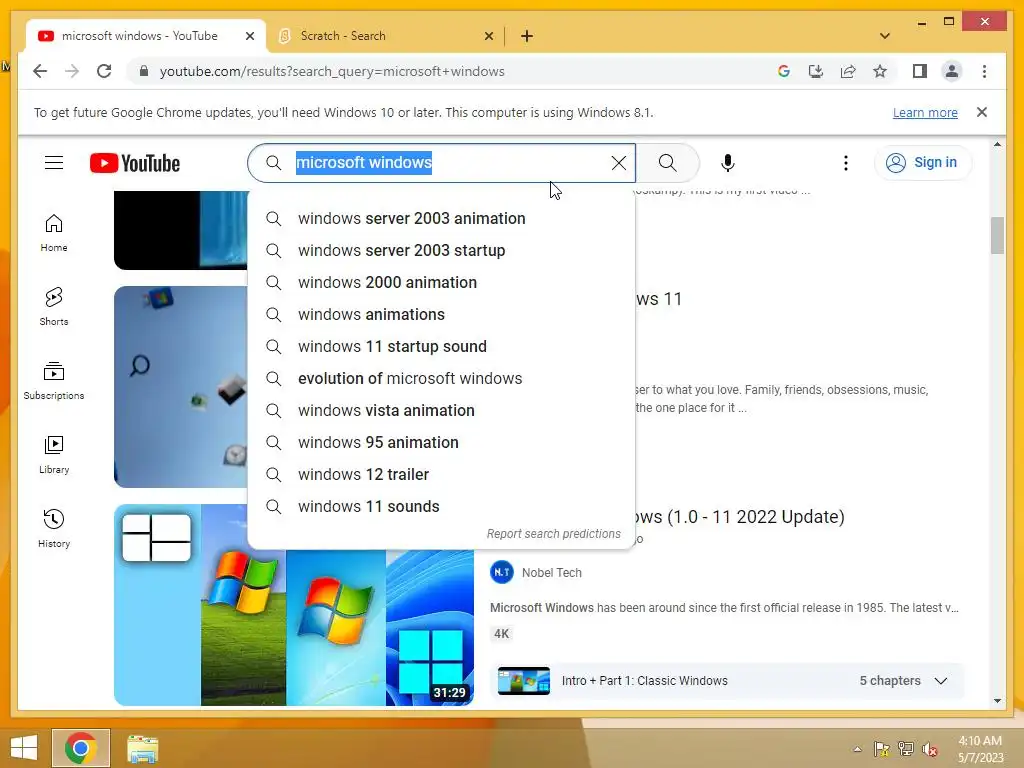This screenshot has height=768, width=1024.
Task: Click scrollbar down arrow
Action: tap(997, 701)
